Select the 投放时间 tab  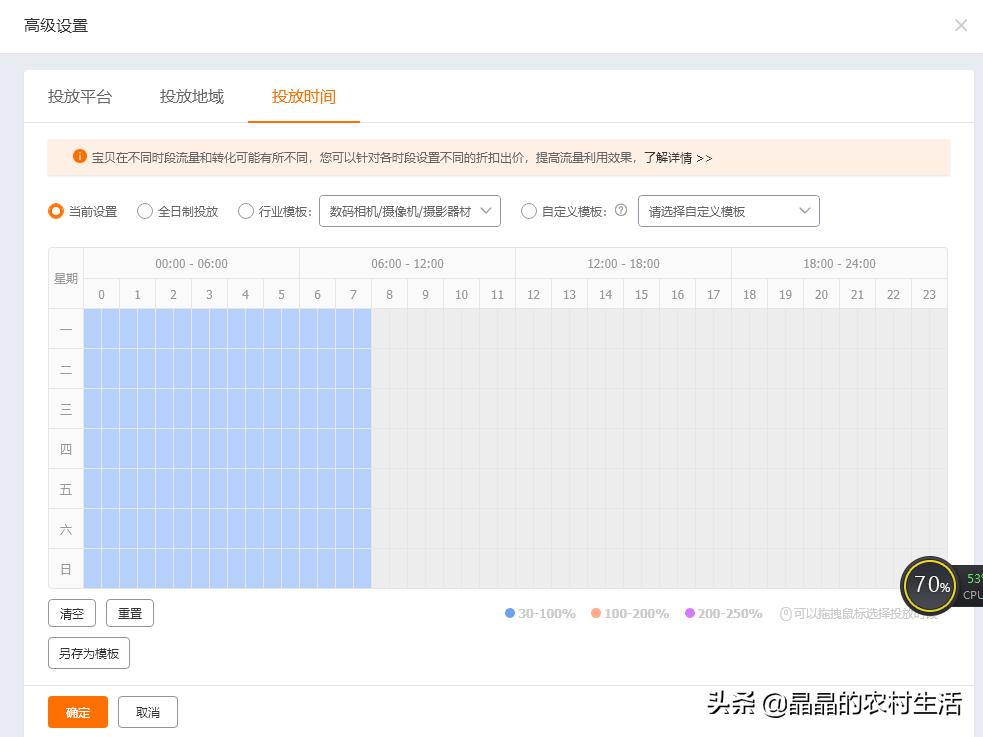pyautogui.click(x=304, y=96)
